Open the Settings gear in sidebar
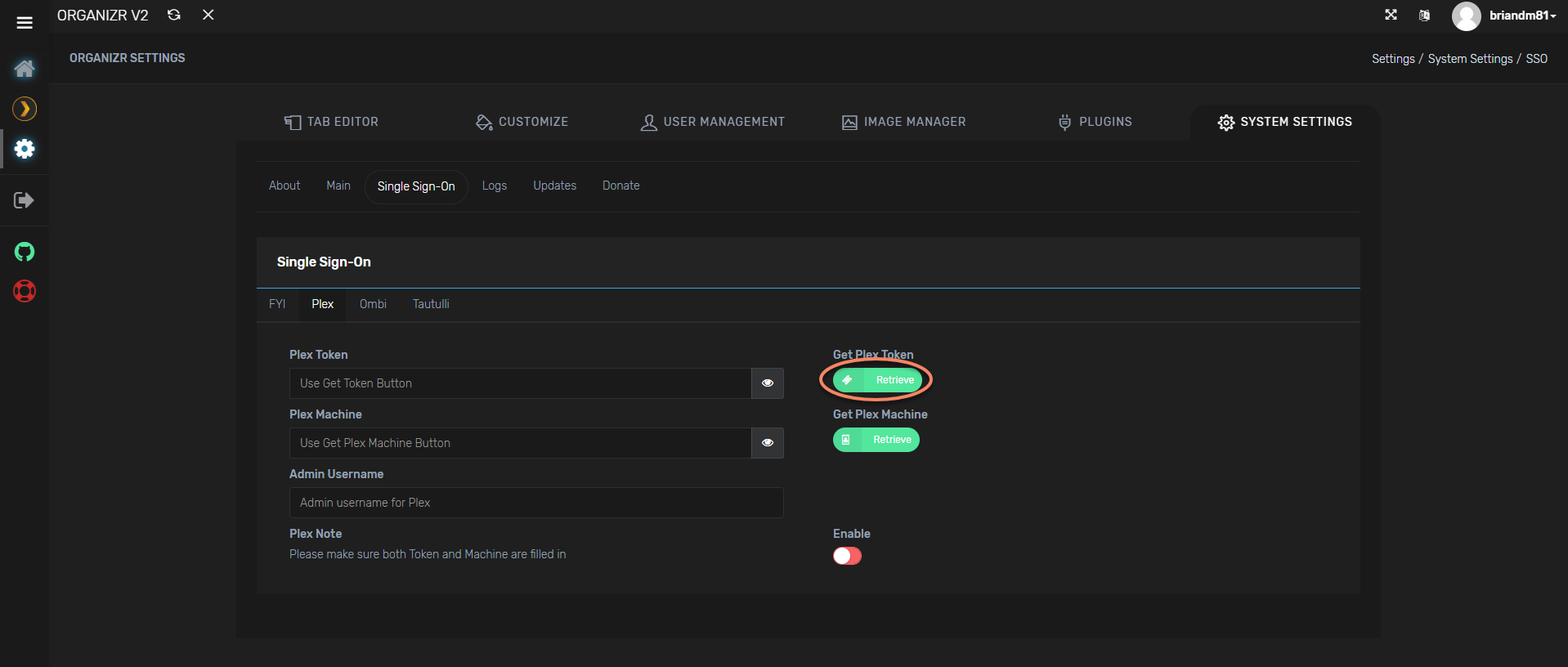The image size is (1568, 667). coord(25,149)
